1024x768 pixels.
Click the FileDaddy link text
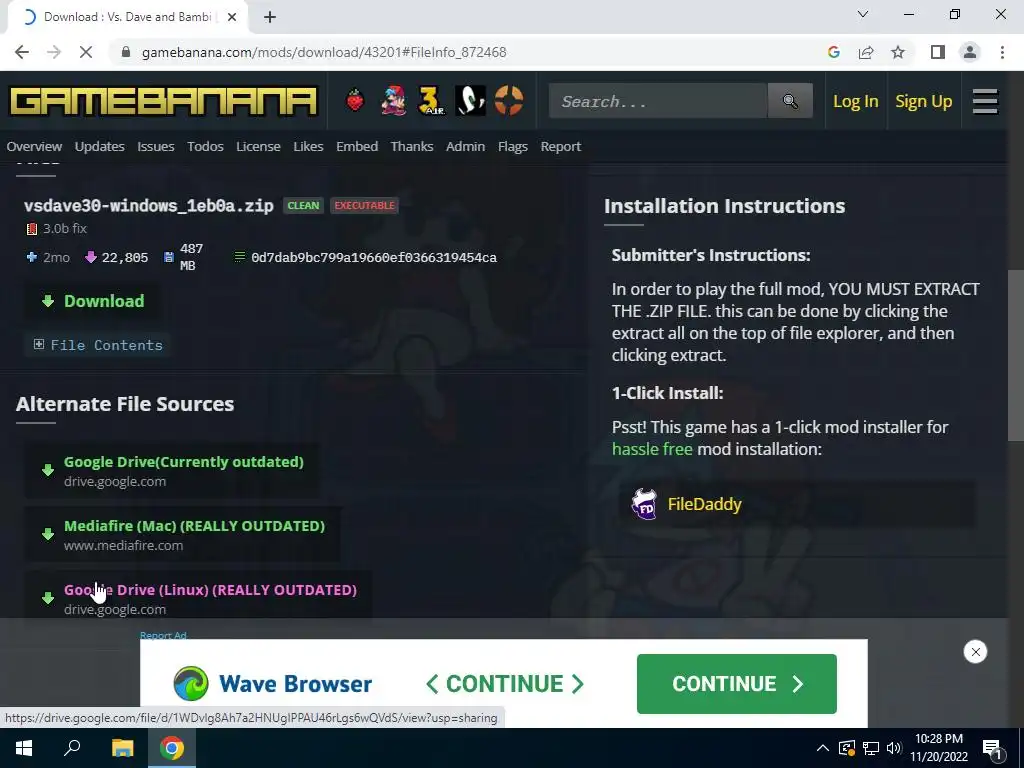tap(704, 504)
